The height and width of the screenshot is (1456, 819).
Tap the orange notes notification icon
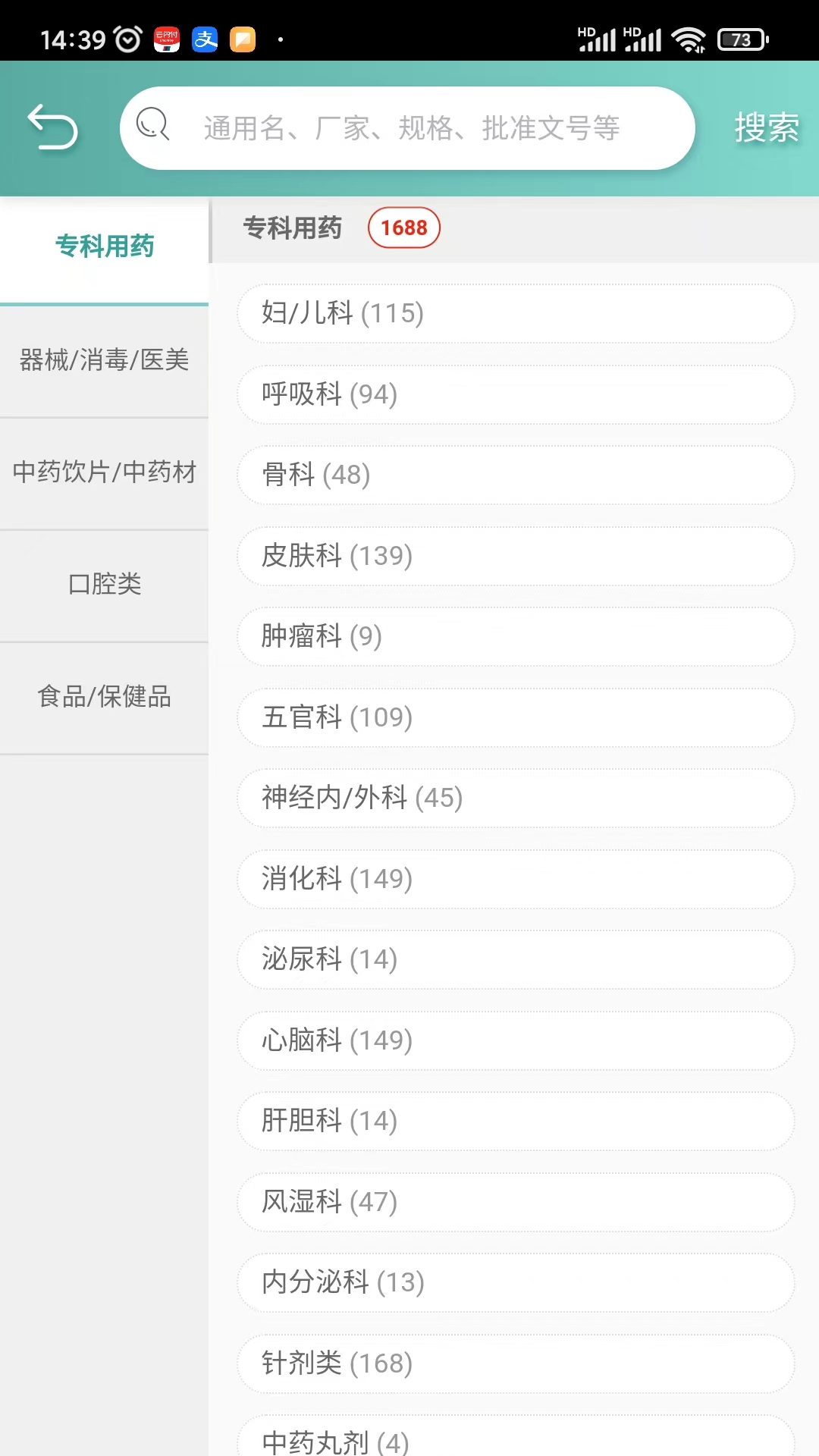243,39
